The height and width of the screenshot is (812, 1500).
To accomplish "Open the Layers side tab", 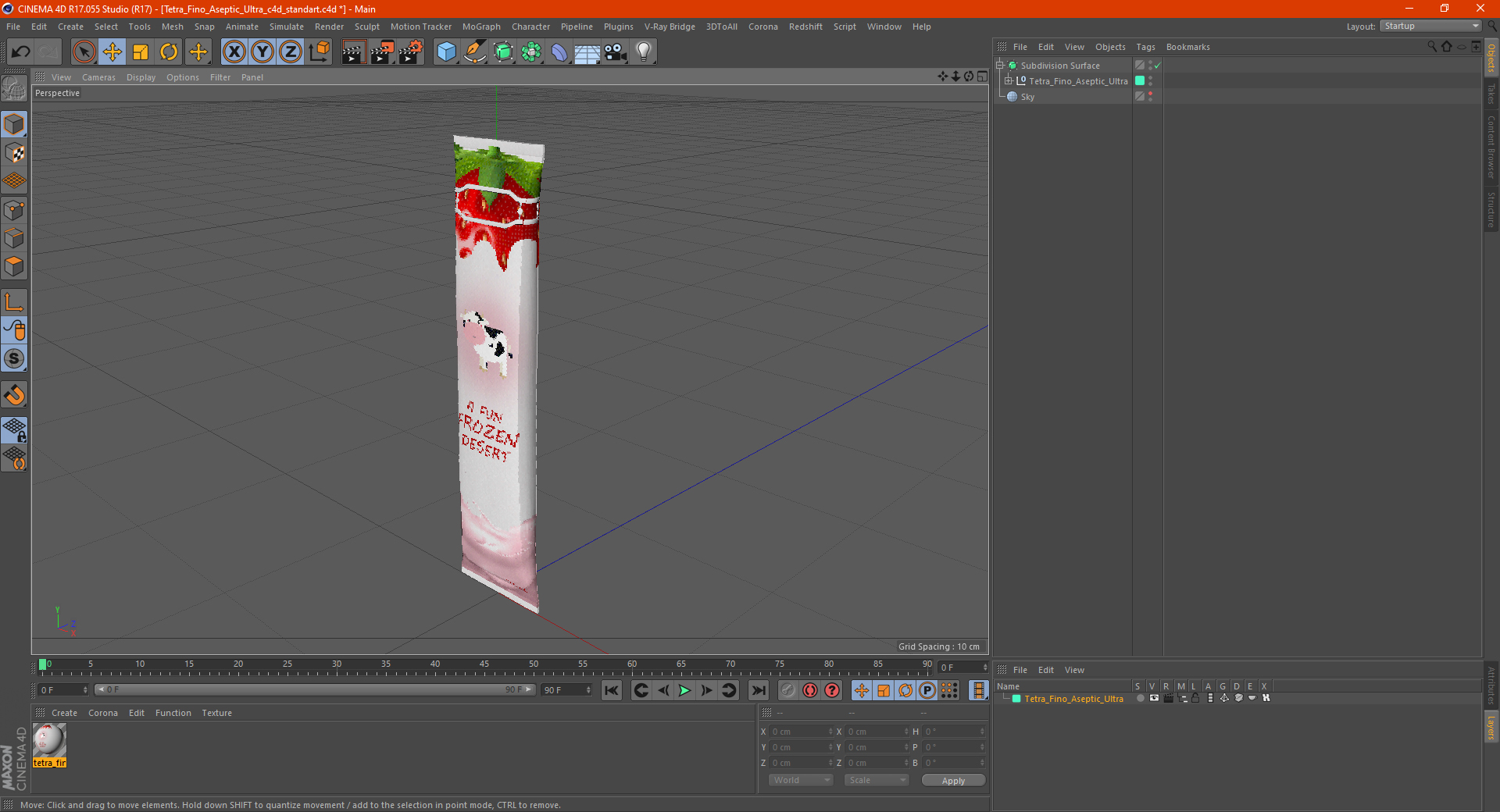I will (1491, 726).
